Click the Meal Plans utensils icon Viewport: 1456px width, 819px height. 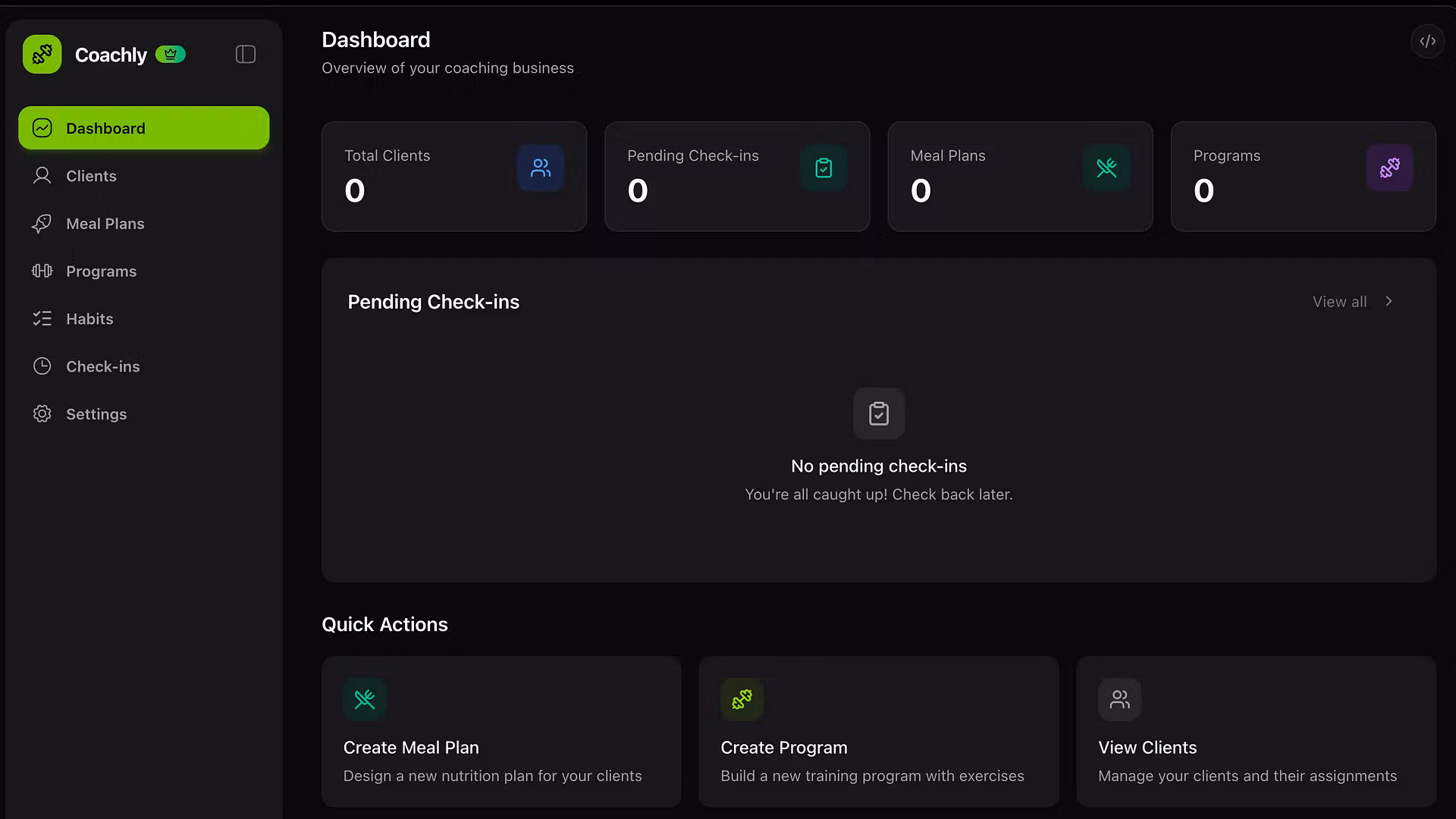click(1106, 168)
